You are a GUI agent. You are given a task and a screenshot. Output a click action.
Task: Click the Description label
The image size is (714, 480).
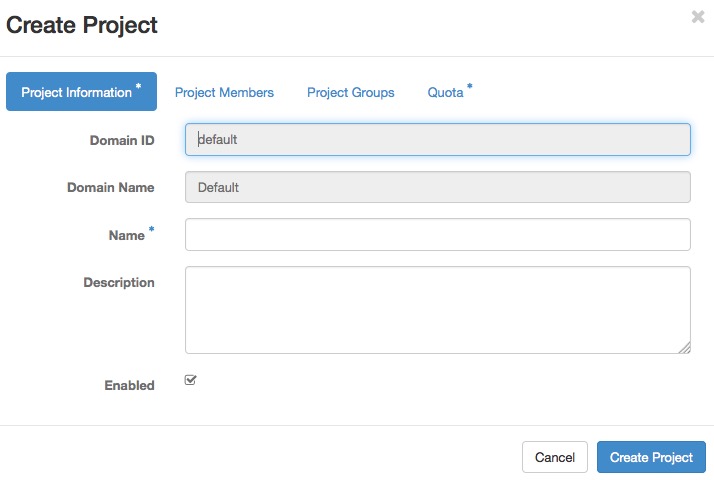(118, 283)
